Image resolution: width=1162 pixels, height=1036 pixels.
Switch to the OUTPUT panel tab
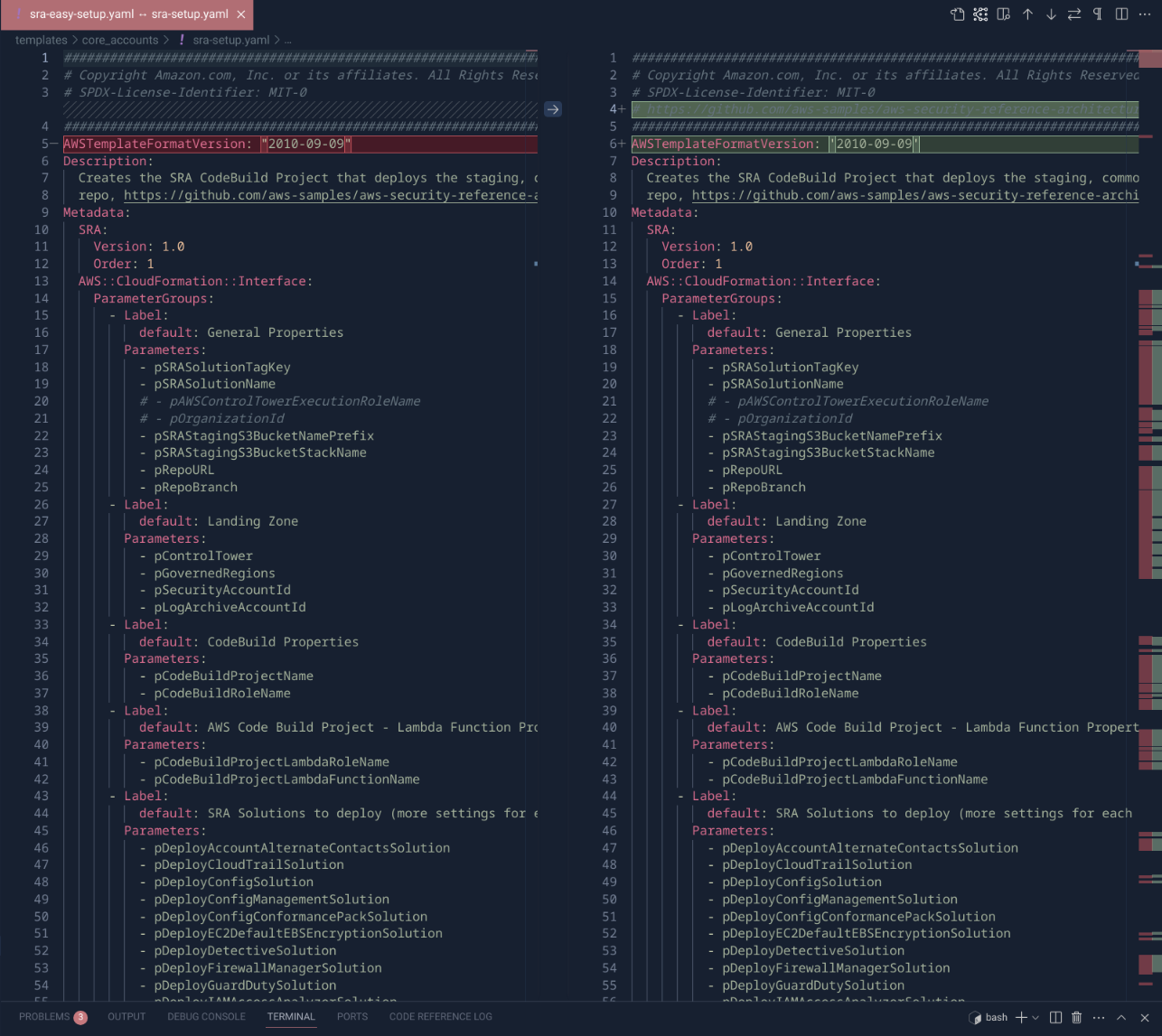coord(127,1016)
